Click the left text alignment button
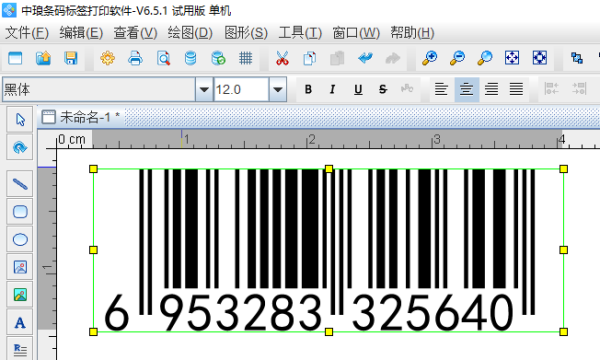This screenshot has width=600, height=360. (x=441, y=90)
